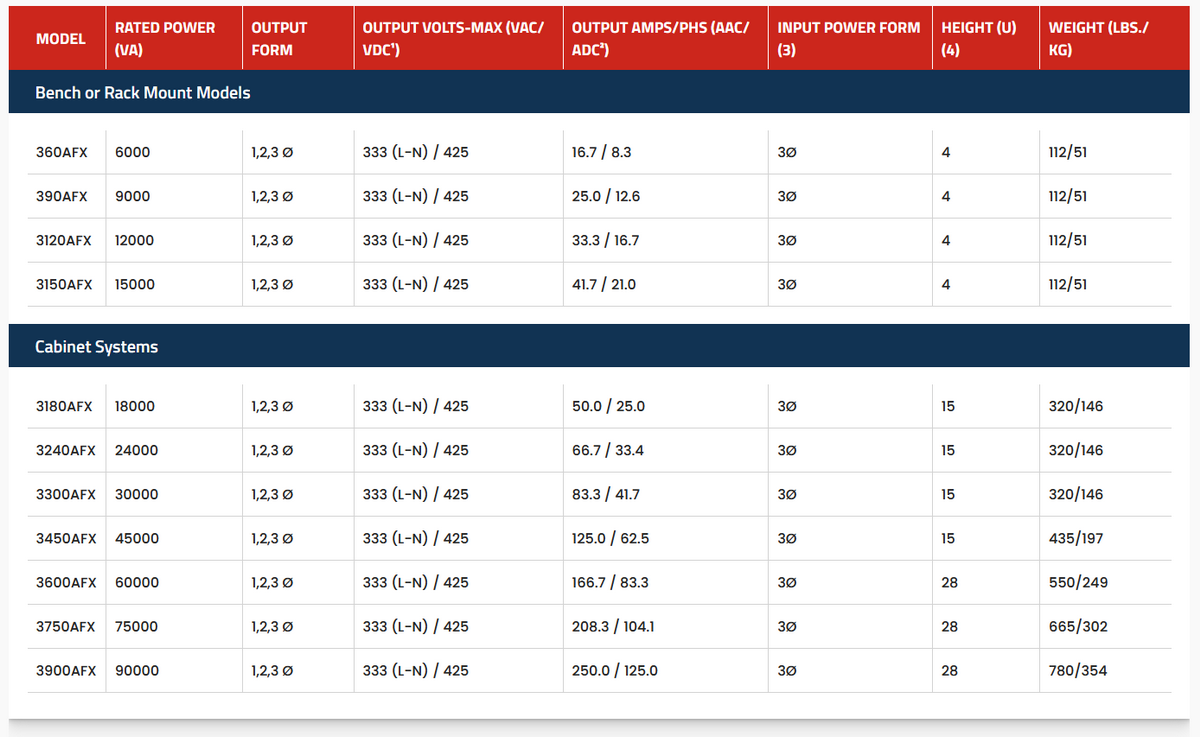
Task: Select the 360AFX model cell
Action: tap(61, 153)
